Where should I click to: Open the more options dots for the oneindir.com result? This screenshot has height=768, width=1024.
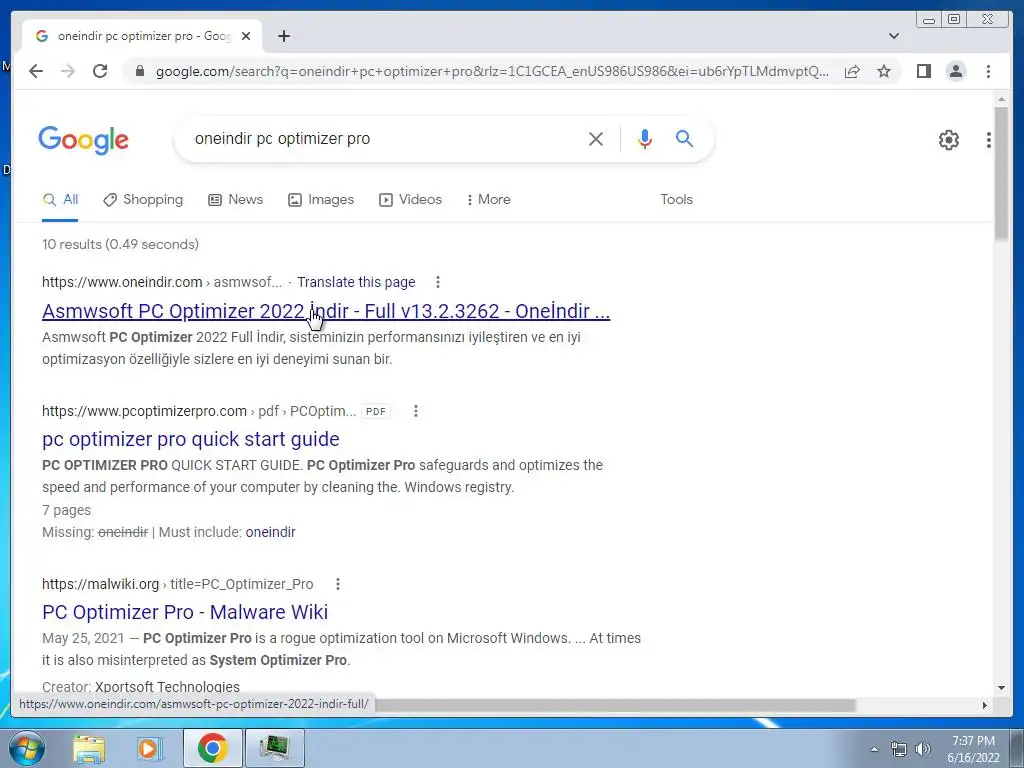coord(438,282)
